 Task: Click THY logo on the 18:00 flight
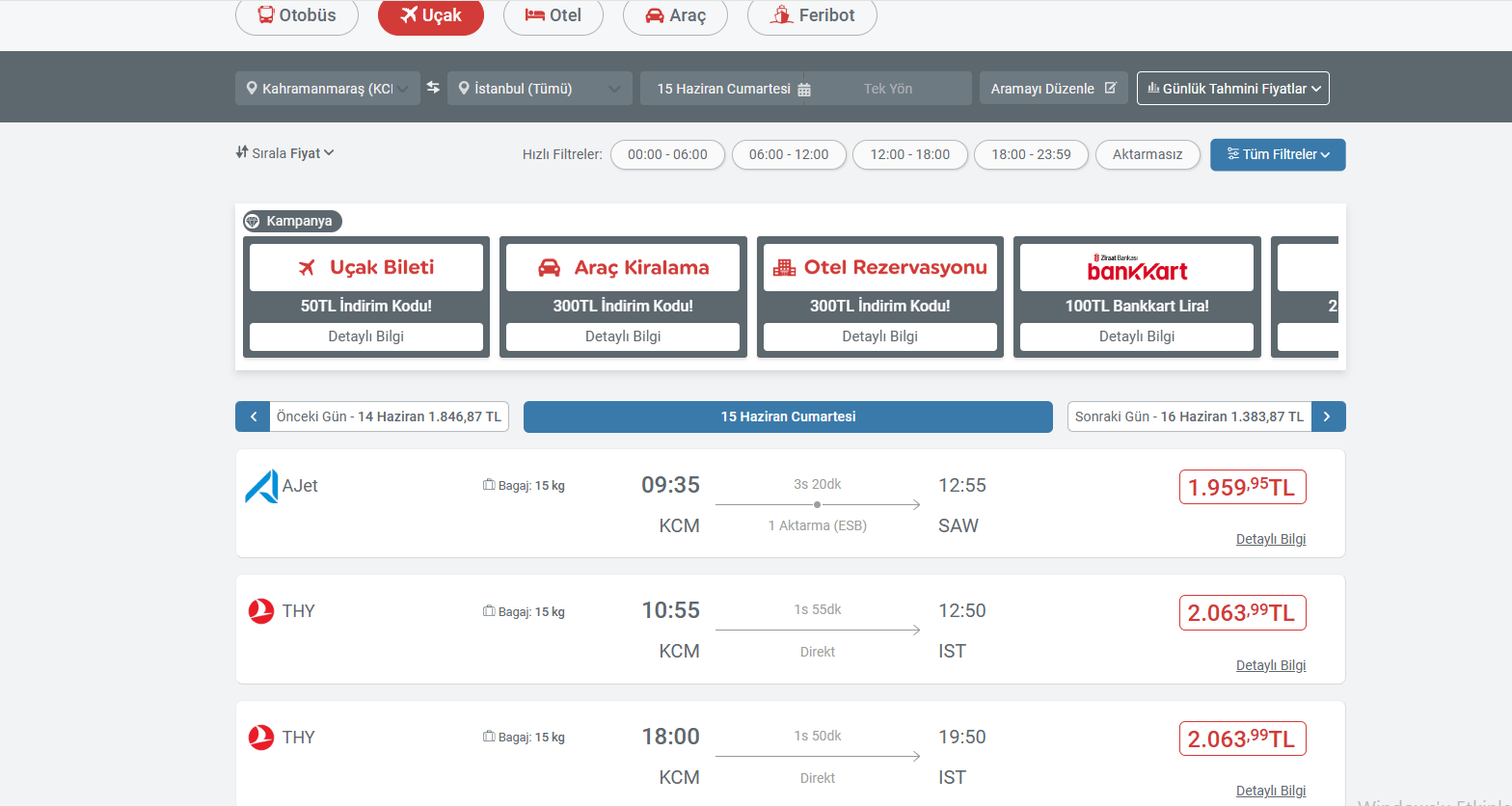[x=261, y=738]
